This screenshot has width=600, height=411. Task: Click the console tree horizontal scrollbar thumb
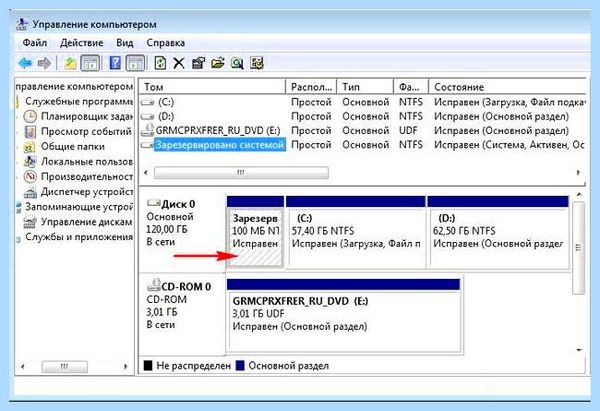tap(65, 367)
